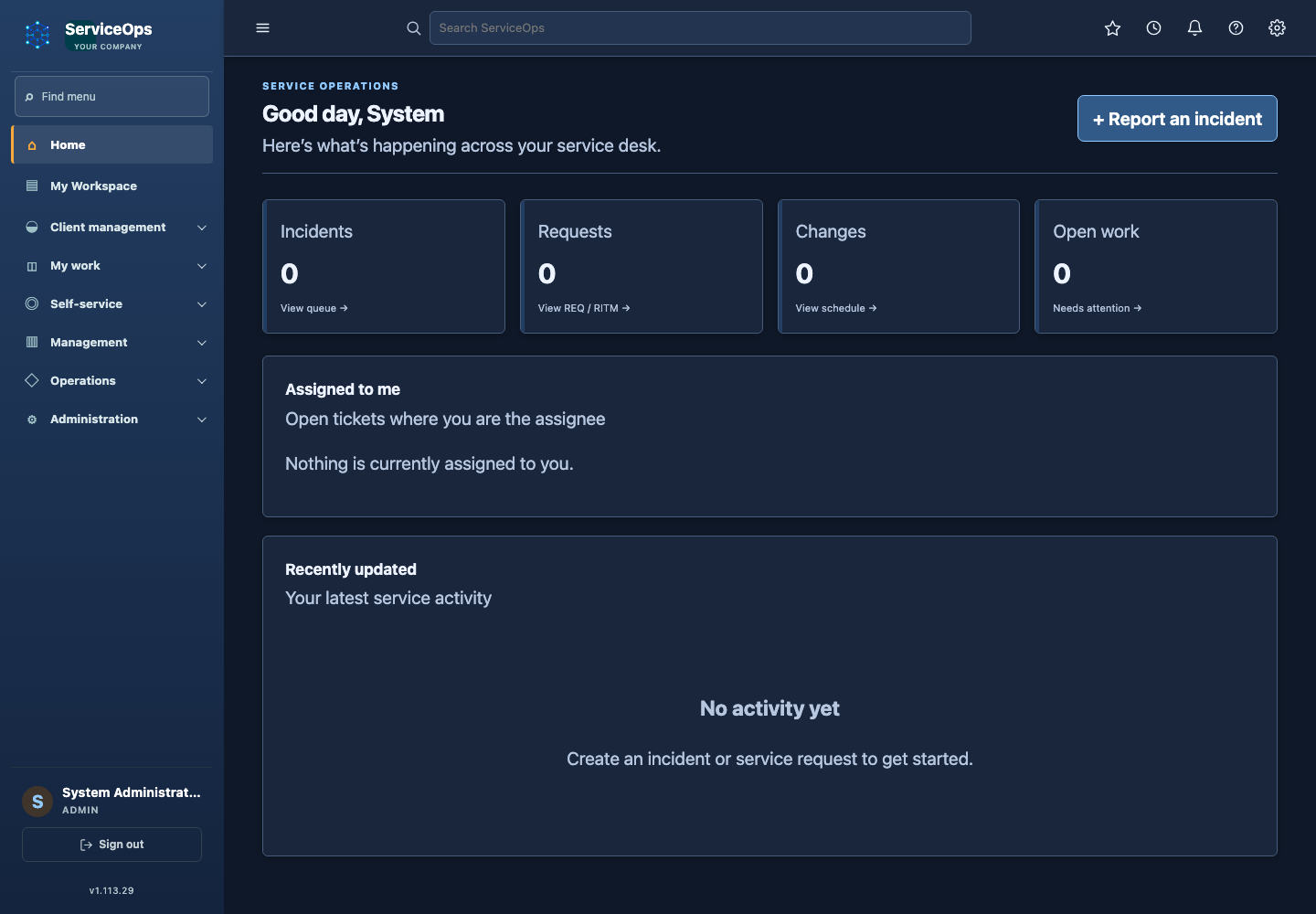This screenshot has width=1316, height=914.
Task: Click the My Workspace list icon
Action: pyautogui.click(x=32, y=186)
